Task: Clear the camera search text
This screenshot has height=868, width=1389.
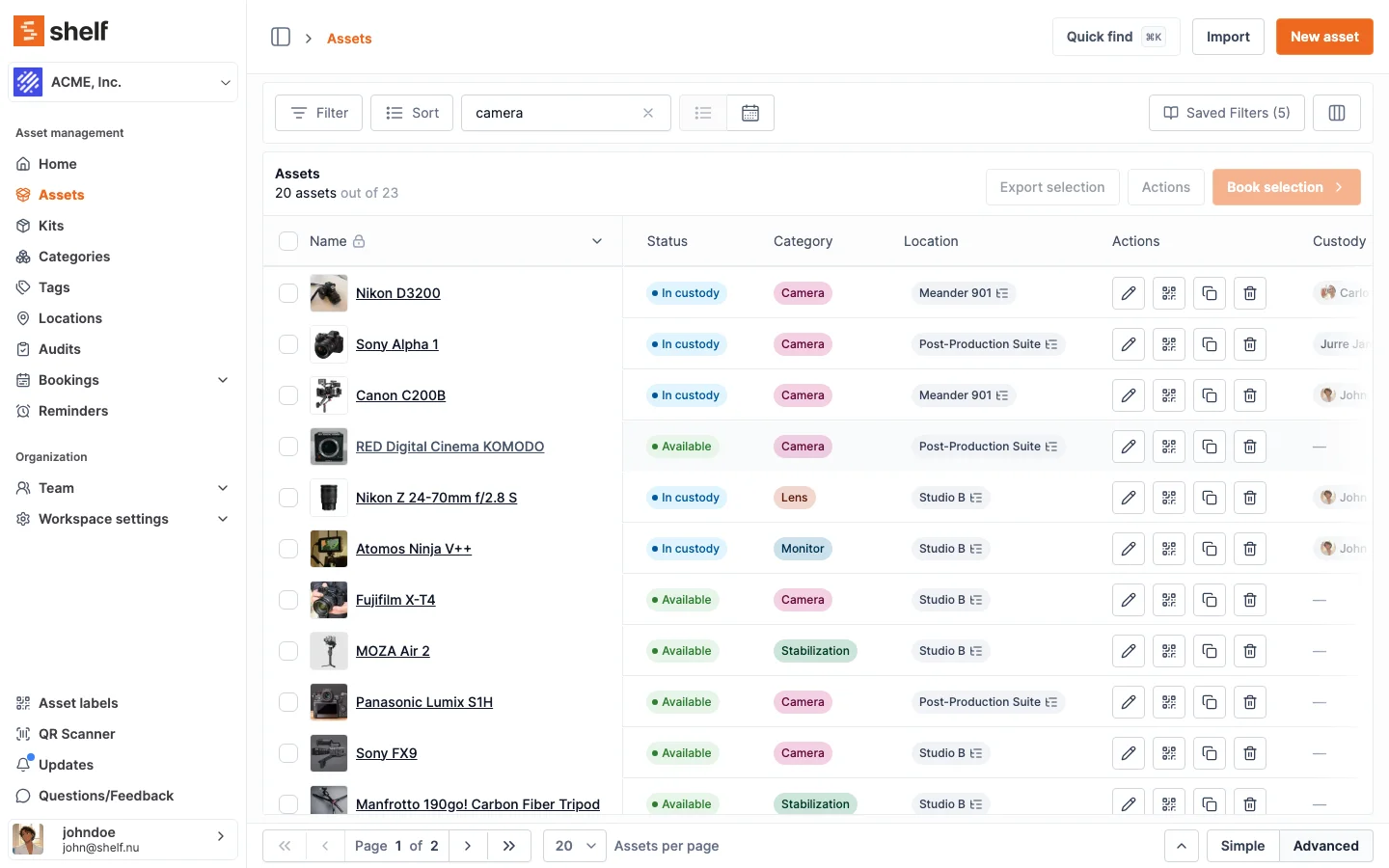Action: point(648,113)
